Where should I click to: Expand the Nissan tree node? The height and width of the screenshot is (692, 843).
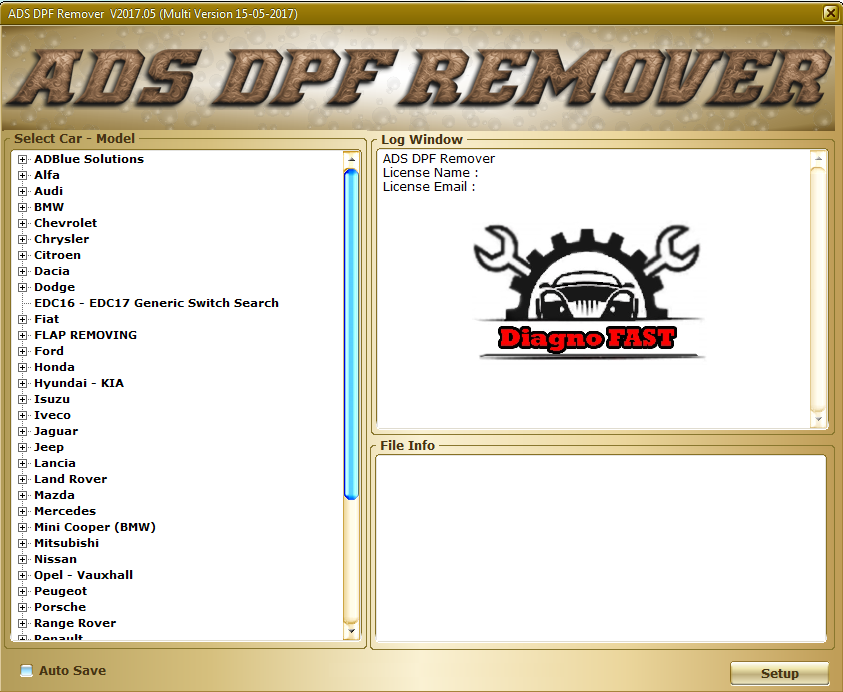23,559
